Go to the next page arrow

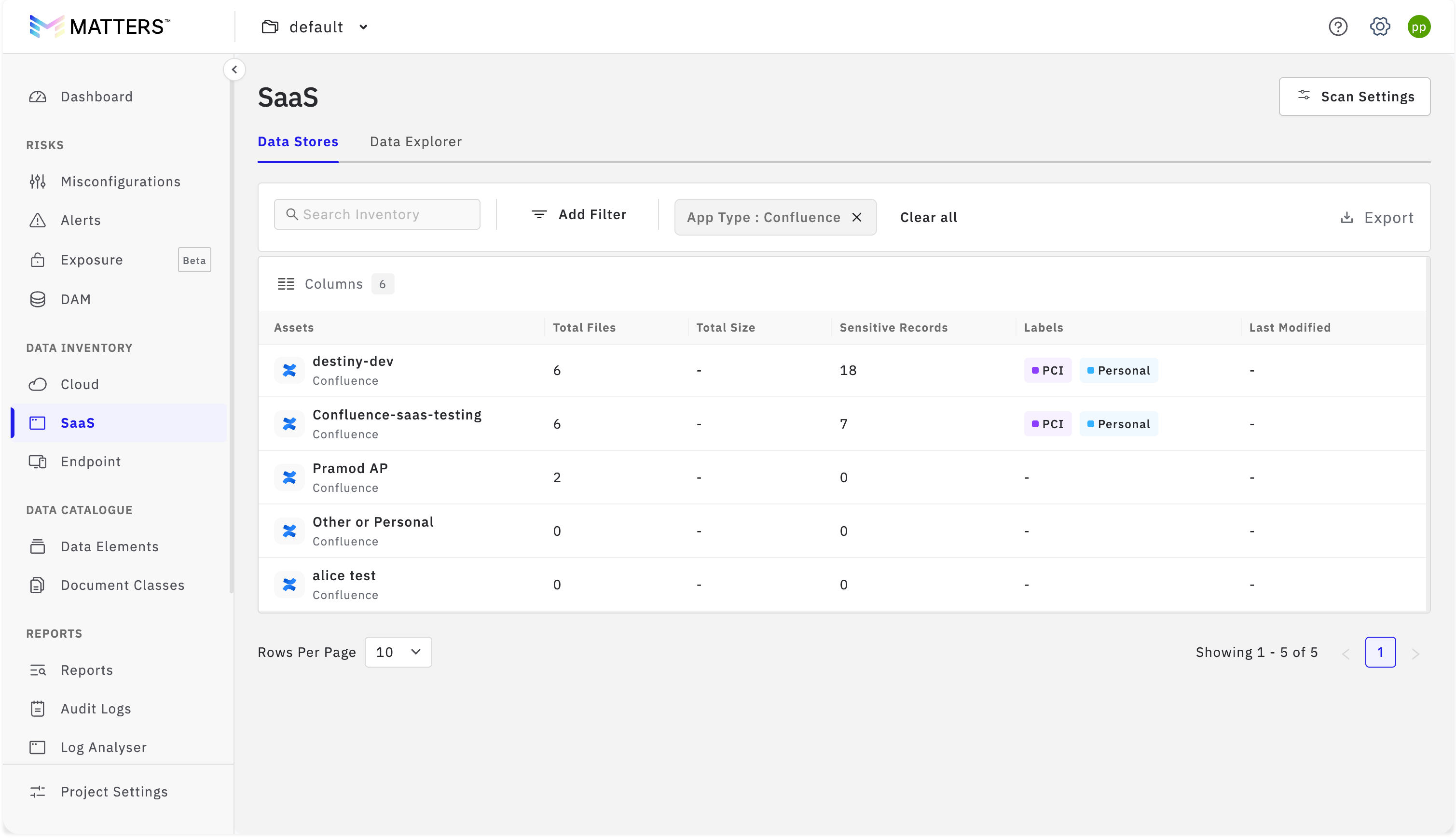(1415, 654)
